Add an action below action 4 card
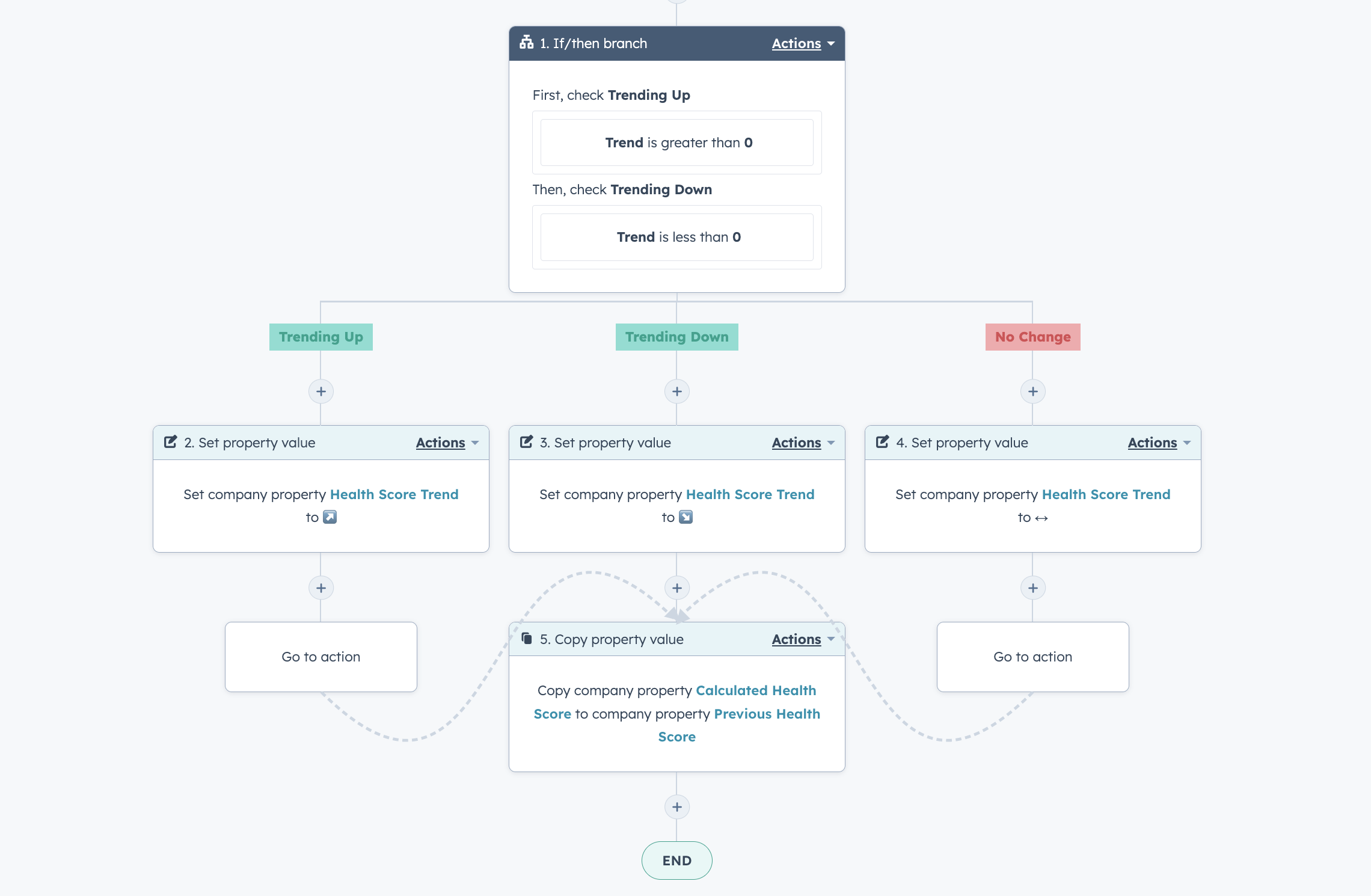Screen dimensions: 1371x896 pyautogui.click(x=1033, y=588)
